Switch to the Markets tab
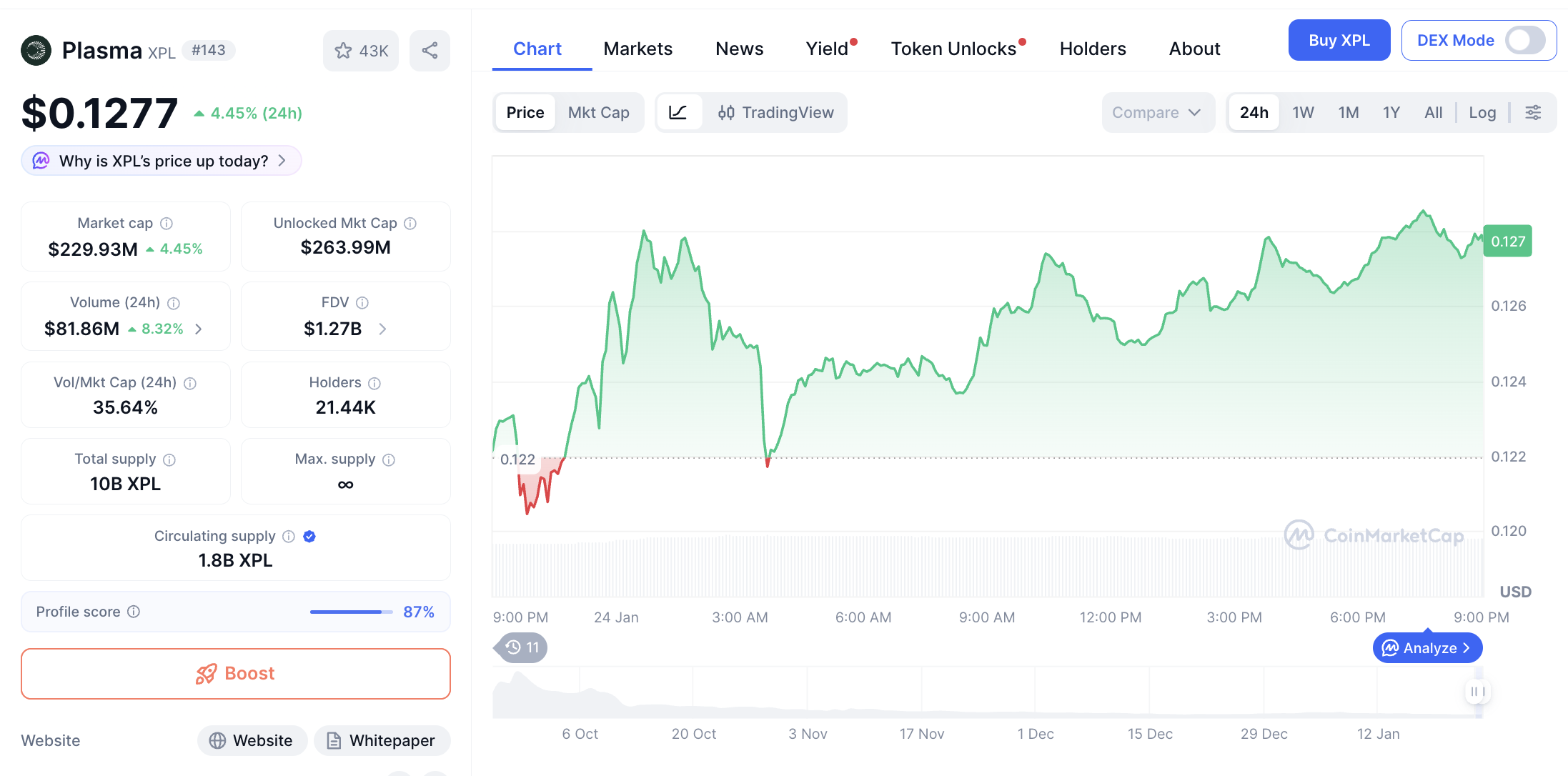 coord(637,49)
